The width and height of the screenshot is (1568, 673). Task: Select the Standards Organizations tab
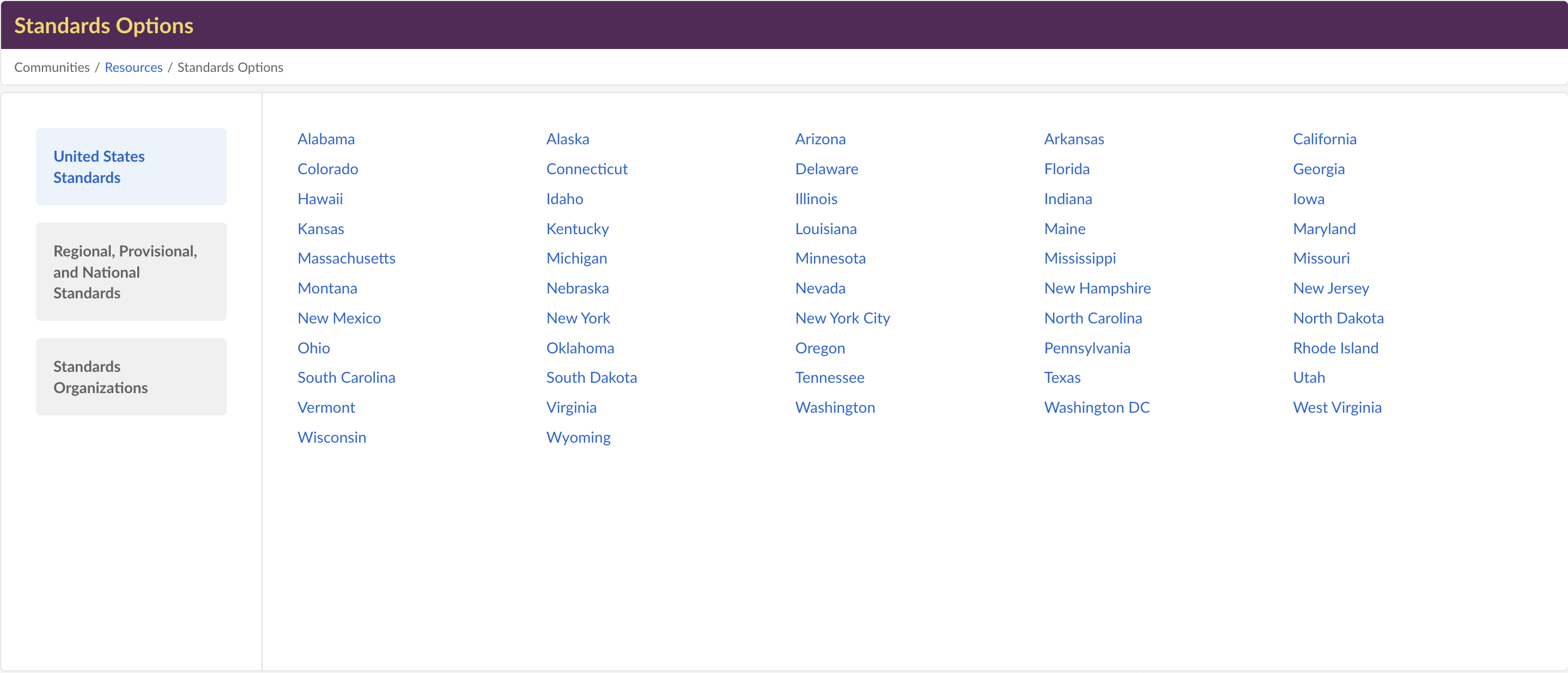(131, 377)
